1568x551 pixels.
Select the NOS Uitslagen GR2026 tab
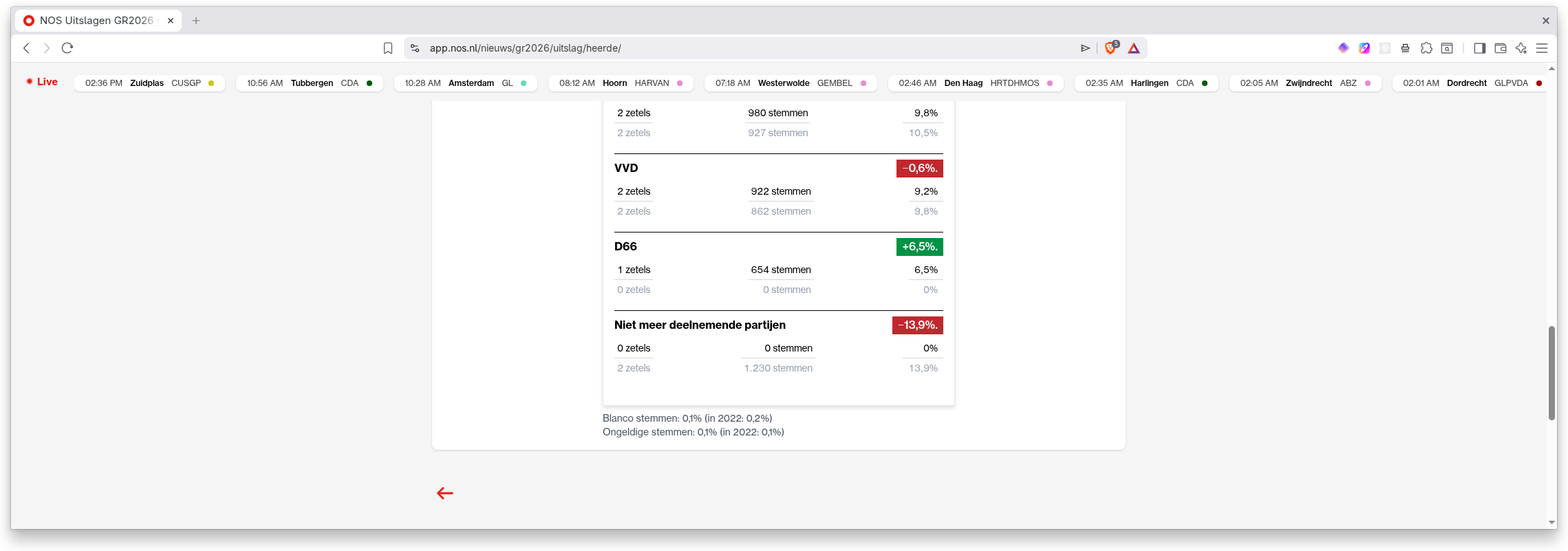point(96,21)
